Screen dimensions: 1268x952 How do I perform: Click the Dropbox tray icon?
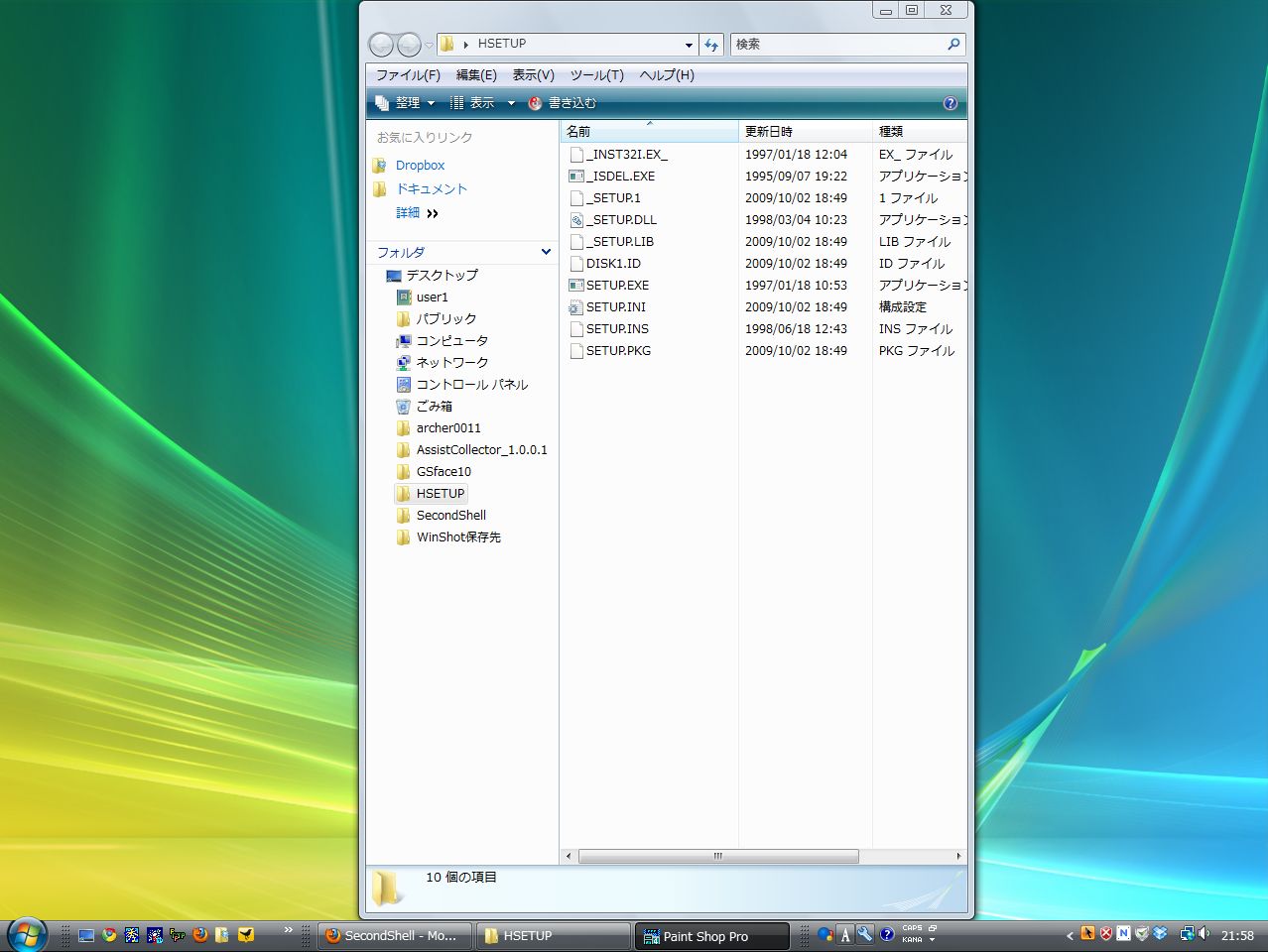click(1159, 934)
